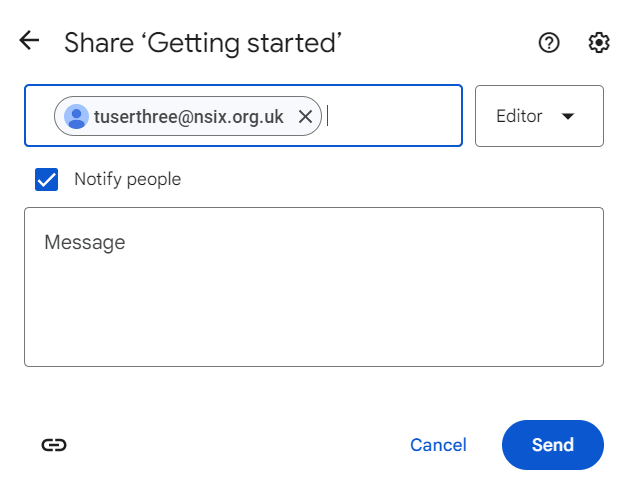This screenshot has height=496, width=627.
Task: Go back using the left arrow
Action: coord(29,41)
